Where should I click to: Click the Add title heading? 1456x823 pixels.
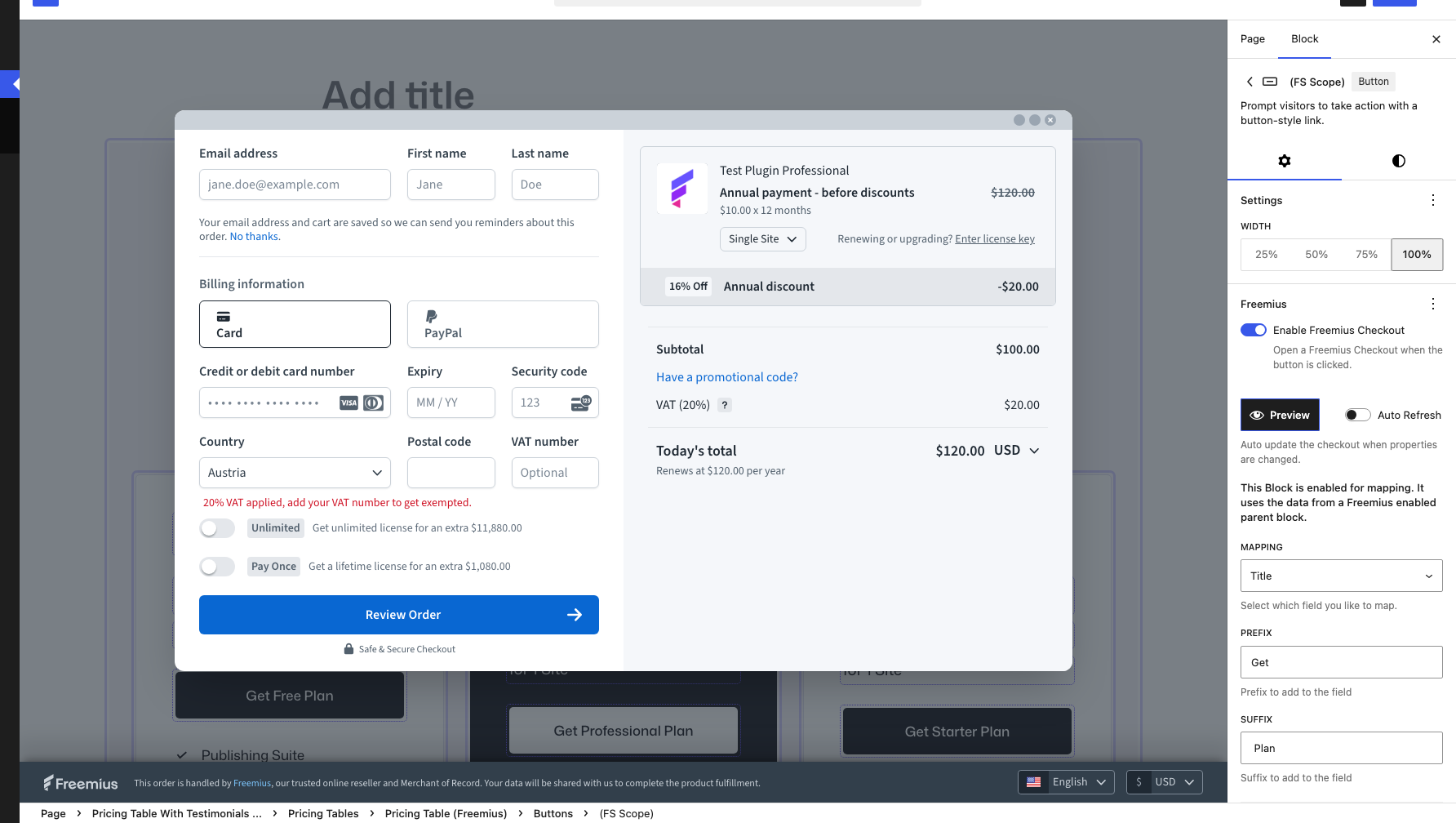[x=398, y=95]
